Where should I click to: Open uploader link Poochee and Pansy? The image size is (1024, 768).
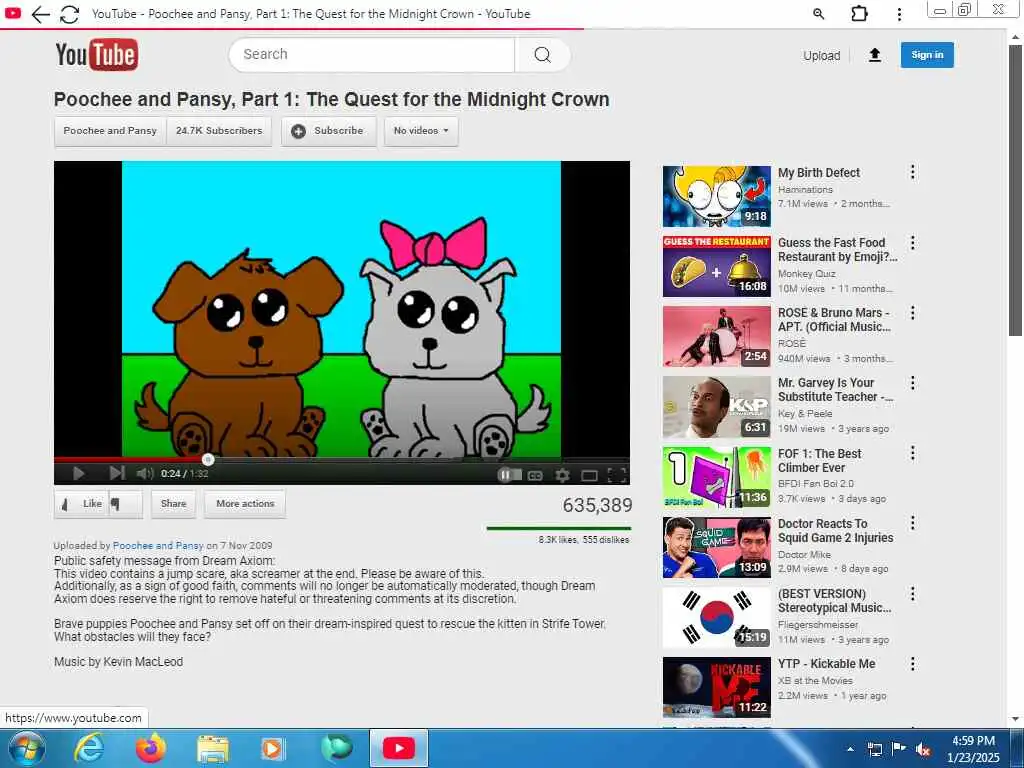click(x=158, y=545)
